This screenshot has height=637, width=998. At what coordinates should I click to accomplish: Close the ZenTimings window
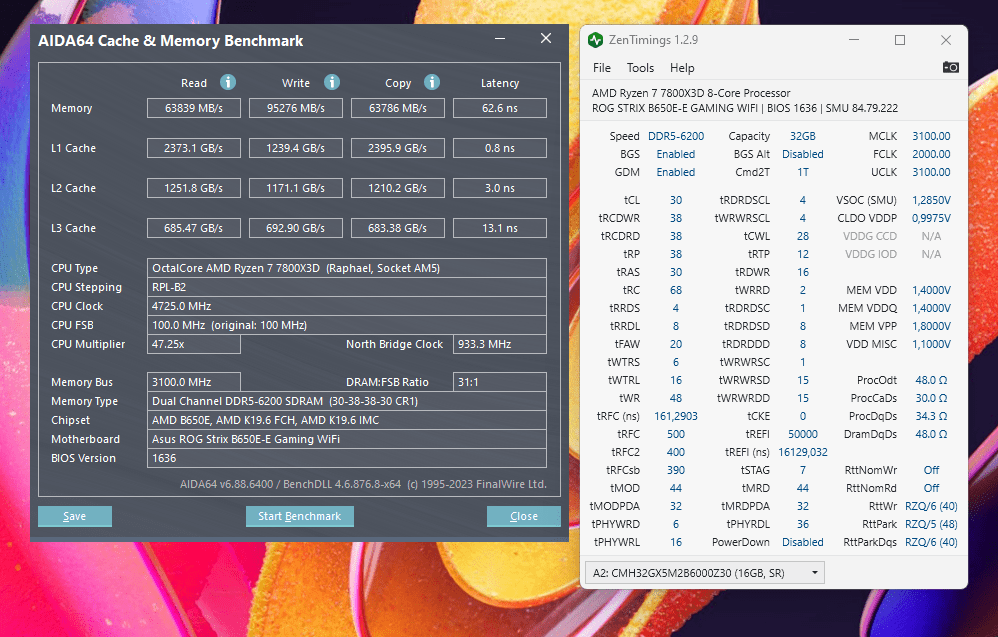(946, 40)
